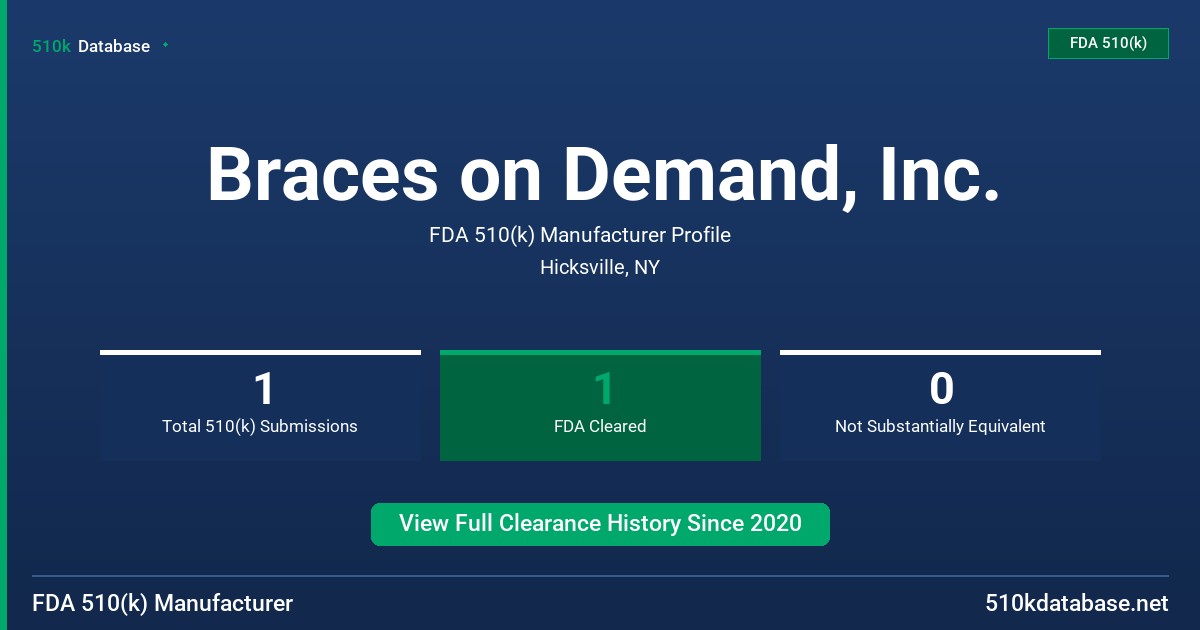Open the Total 510(k) Submissions card

[x=260, y=405]
